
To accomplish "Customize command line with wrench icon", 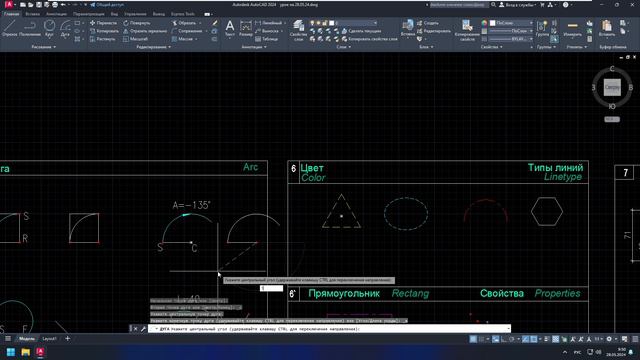I will (x=143, y=329).
